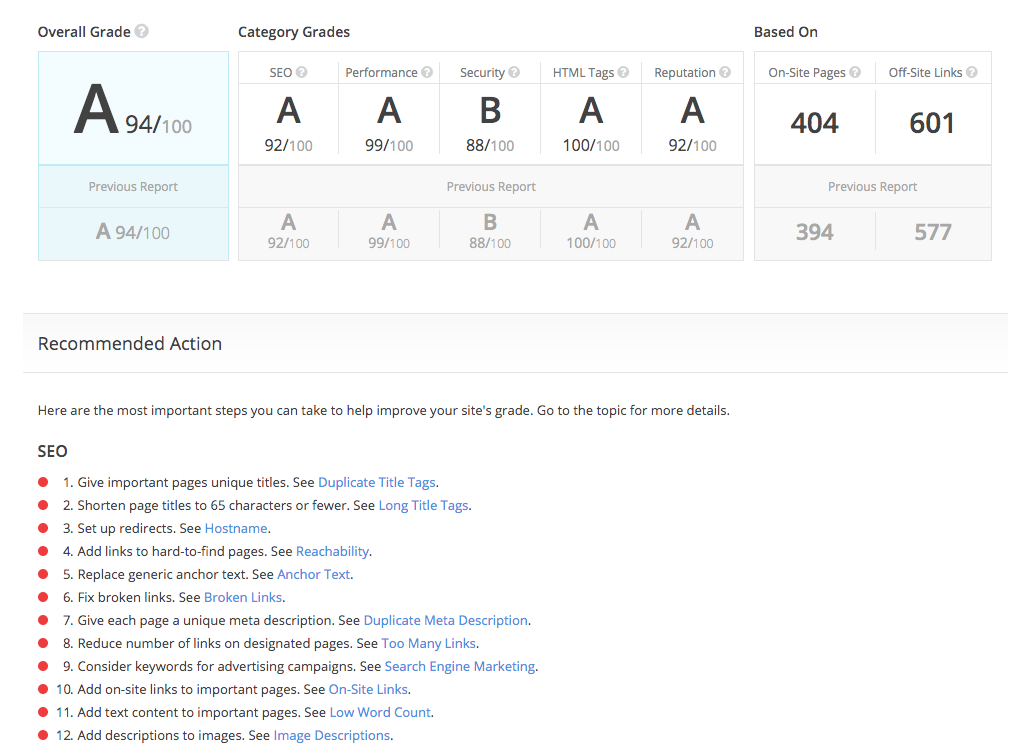Select the Performance grade 99/100 cell
Viewport: 1028px width, 756px height.
(389, 124)
